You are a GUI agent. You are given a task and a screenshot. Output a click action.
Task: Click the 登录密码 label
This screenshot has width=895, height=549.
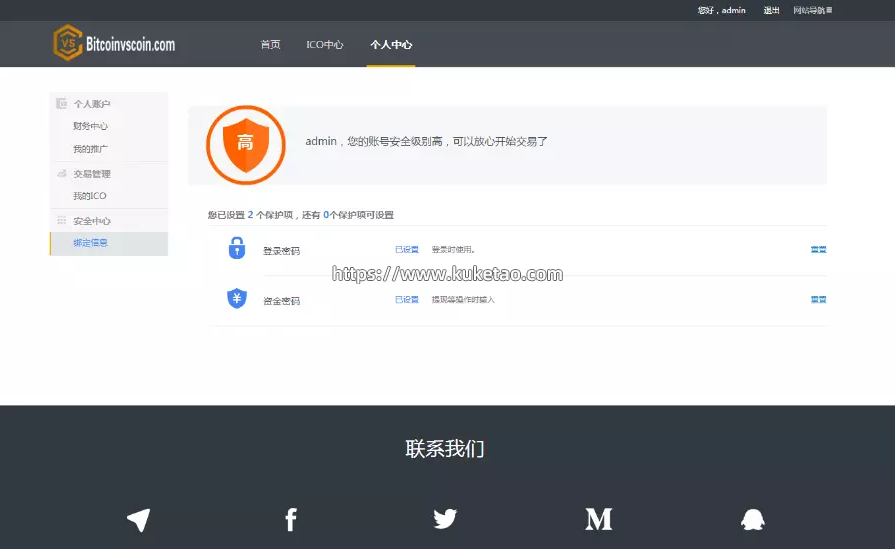[281, 251]
